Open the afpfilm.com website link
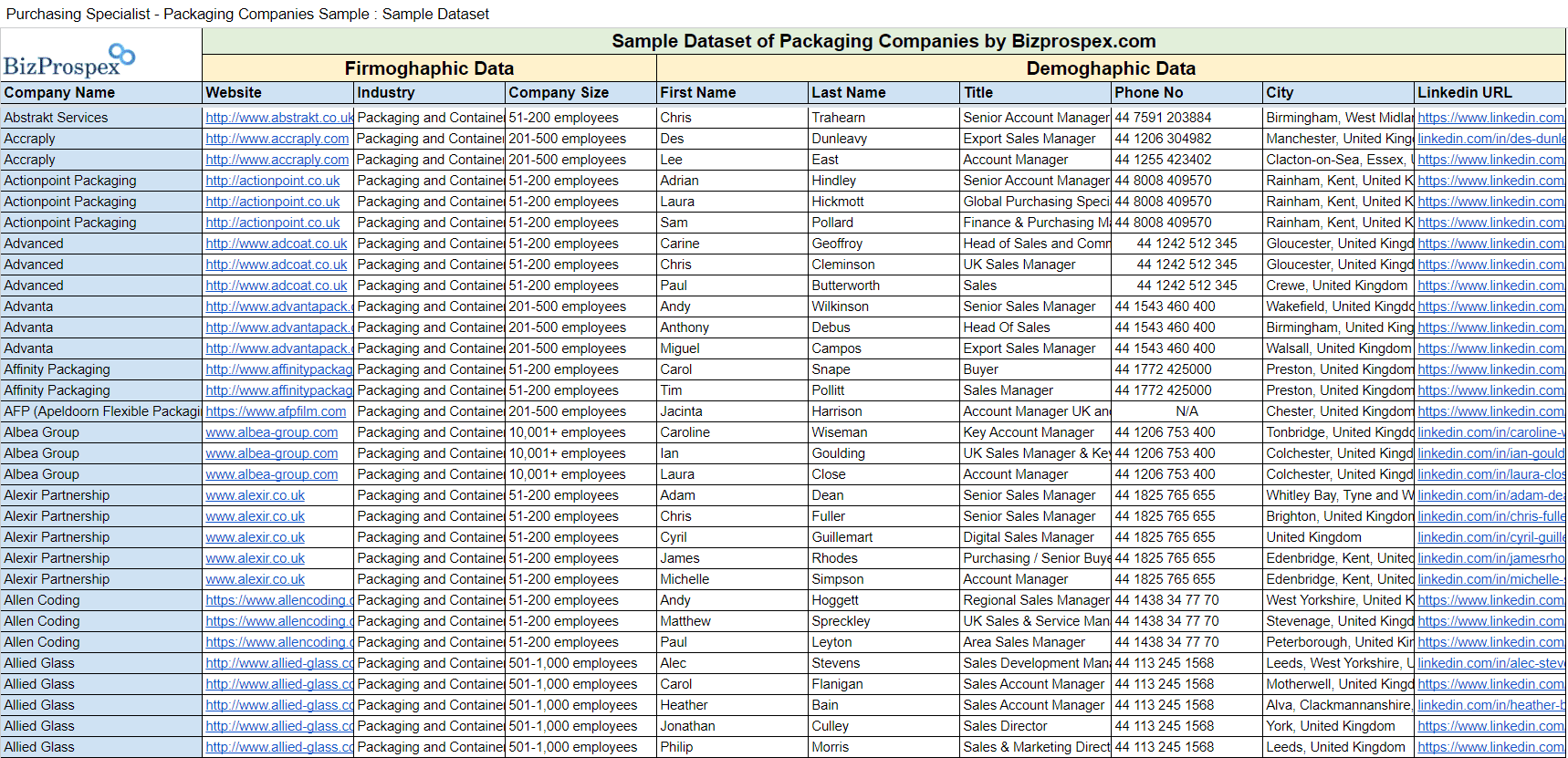 [x=276, y=411]
